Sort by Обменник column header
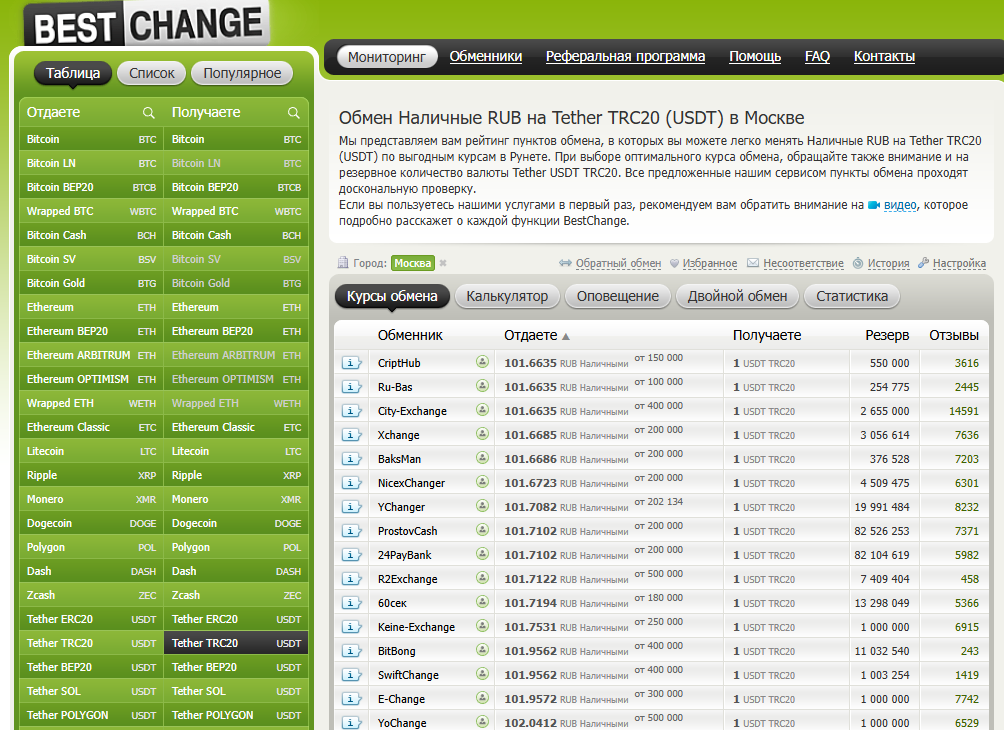Screen dimensions: 1004x730 point(410,335)
